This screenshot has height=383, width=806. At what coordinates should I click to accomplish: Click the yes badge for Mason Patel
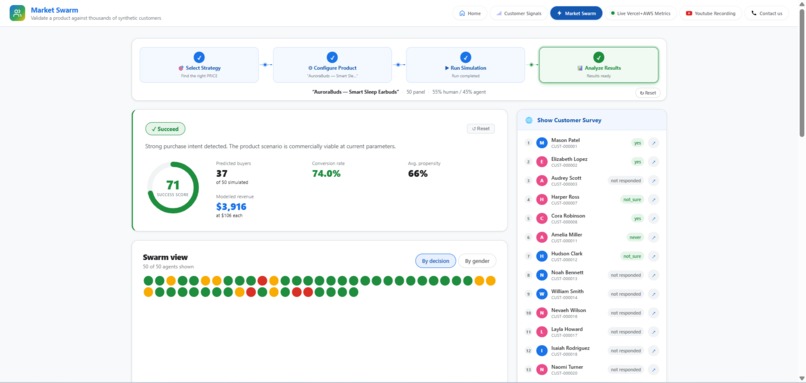point(637,143)
